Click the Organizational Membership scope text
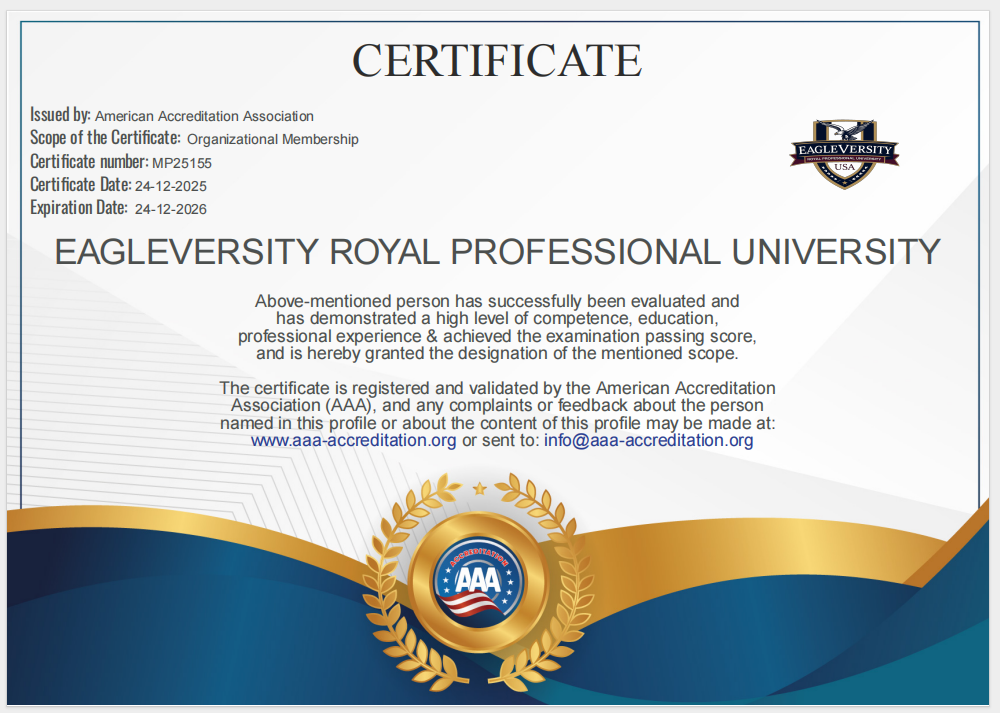The width and height of the screenshot is (1000, 713). [272, 138]
